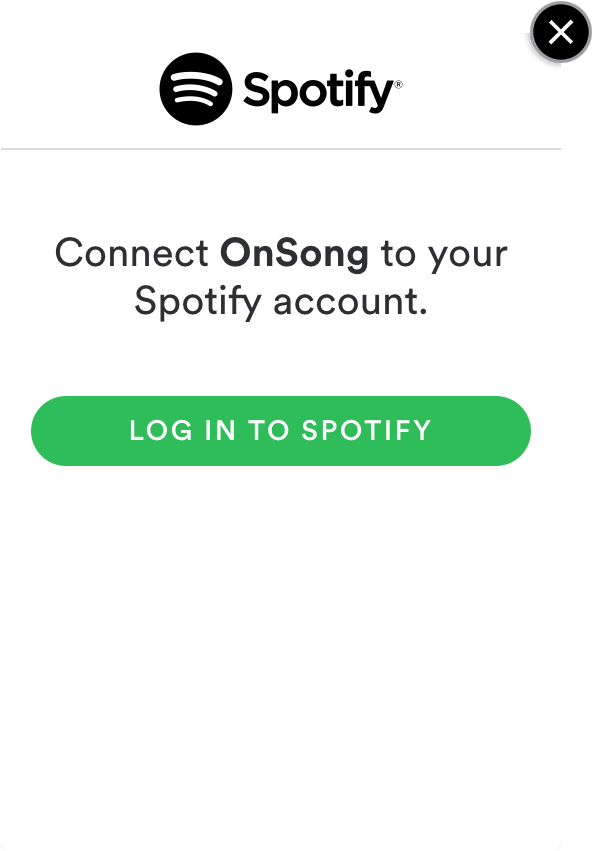592x851 pixels.
Task: Click the letter S of the Spotify wordmark
Action: pyautogui.click(x=255, y=90)
